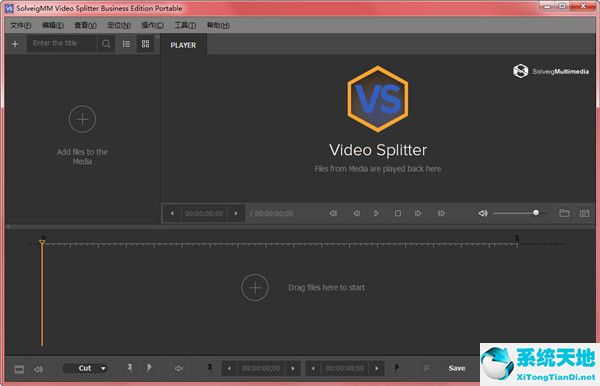The height and width of the screenshot is (386, 600).
Task: Mute the player volume speaker icon
Action: pos(483,213)
